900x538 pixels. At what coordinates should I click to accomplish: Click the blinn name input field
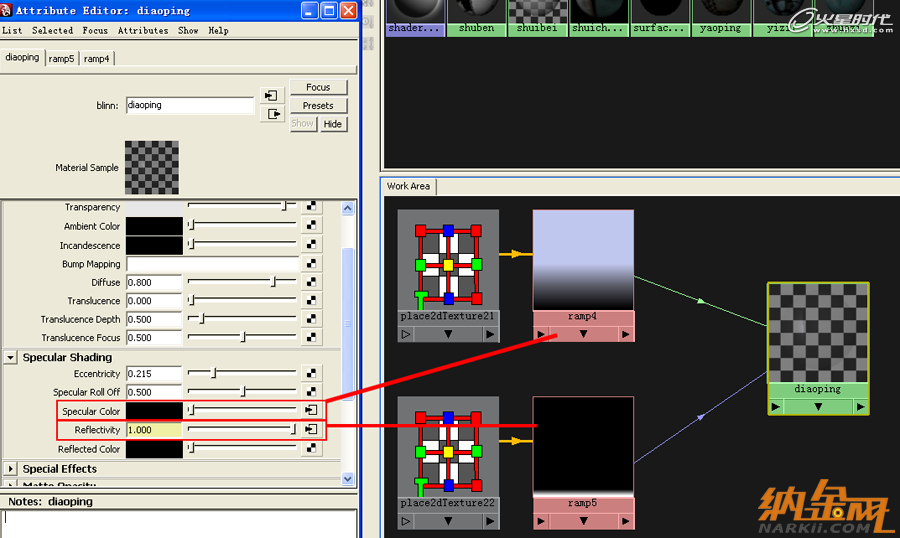pos(189,105)
